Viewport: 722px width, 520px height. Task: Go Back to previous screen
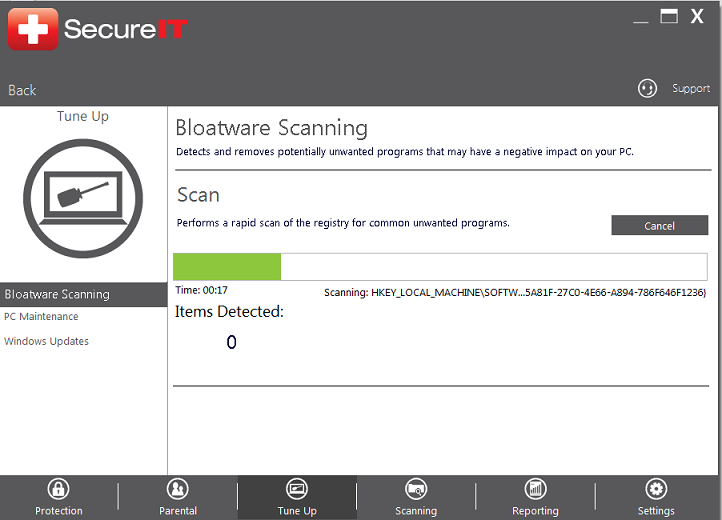[22, 90]
